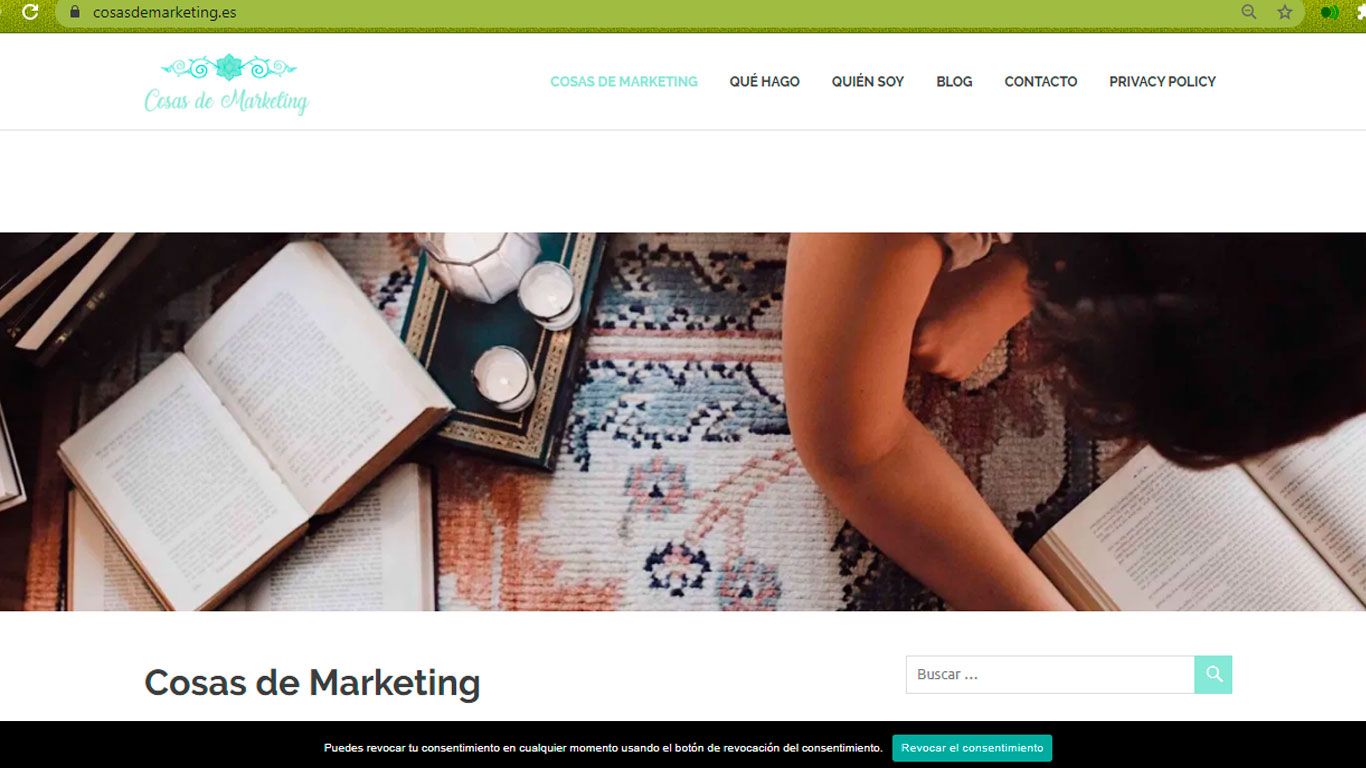Click the Revocar el consentimiento button
Viewport: 1366px width, 768px height.
pyautogui.click(x=972, y=748)
